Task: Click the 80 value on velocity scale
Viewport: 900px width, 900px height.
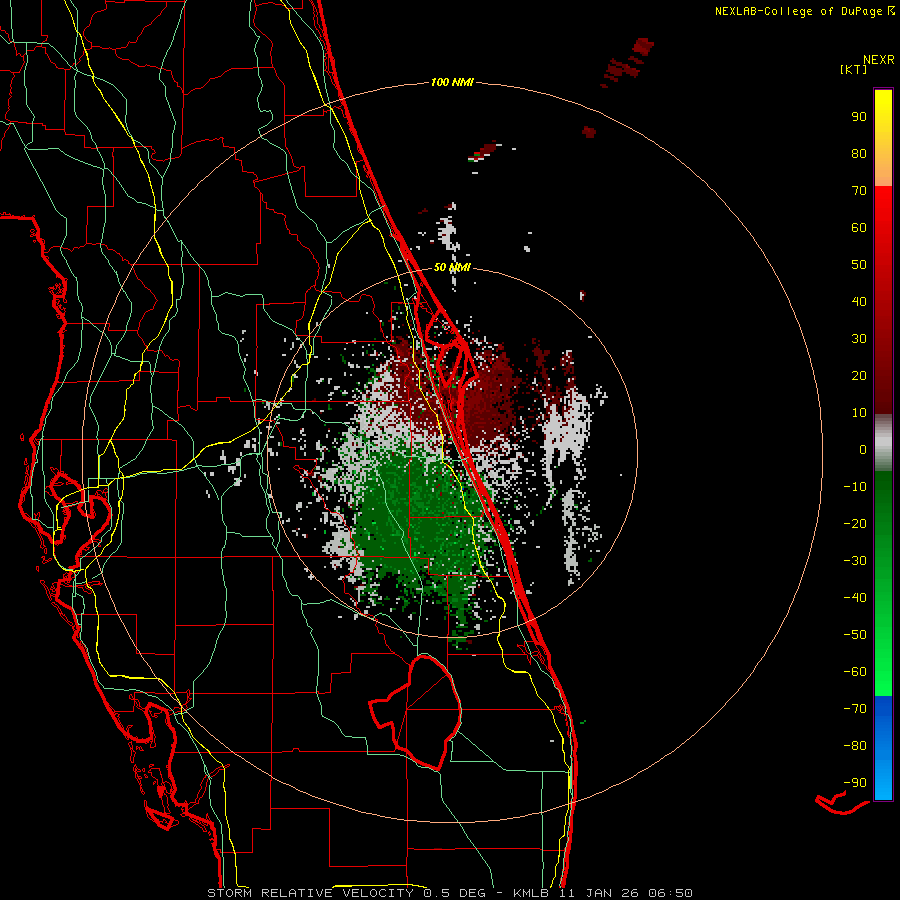Action: [x=859, y=154]
